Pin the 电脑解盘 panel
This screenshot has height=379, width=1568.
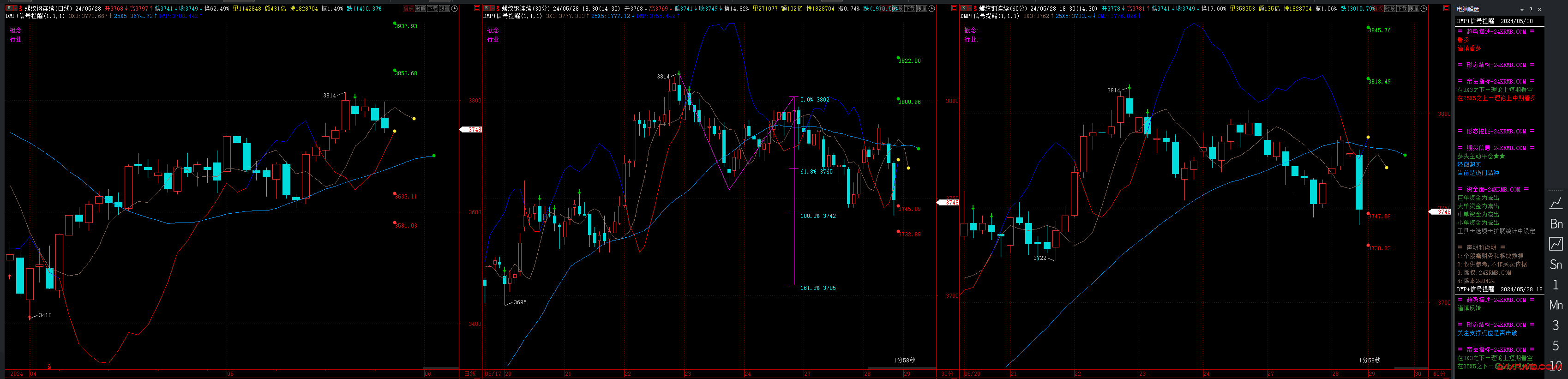click(x=1531, y=10)
